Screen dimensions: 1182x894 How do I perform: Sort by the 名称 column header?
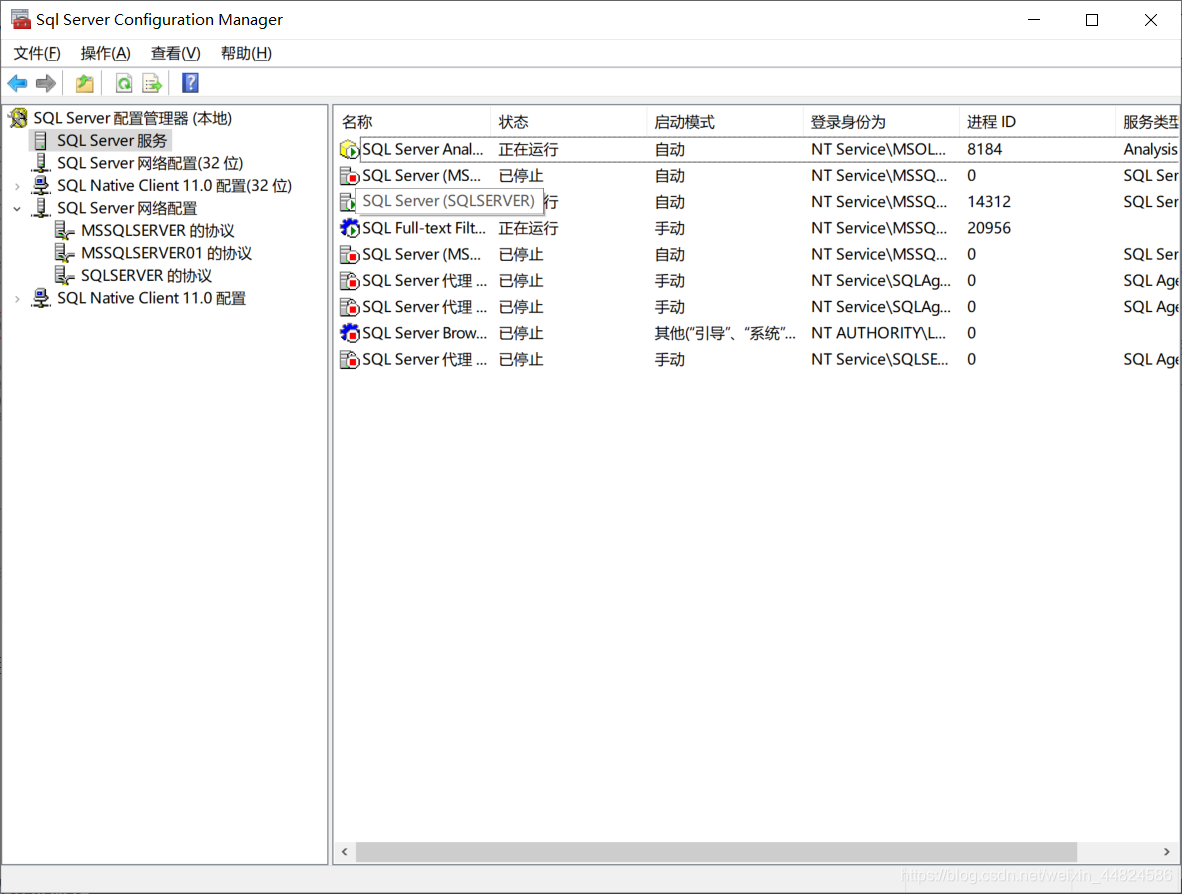(x=412, y=121)
